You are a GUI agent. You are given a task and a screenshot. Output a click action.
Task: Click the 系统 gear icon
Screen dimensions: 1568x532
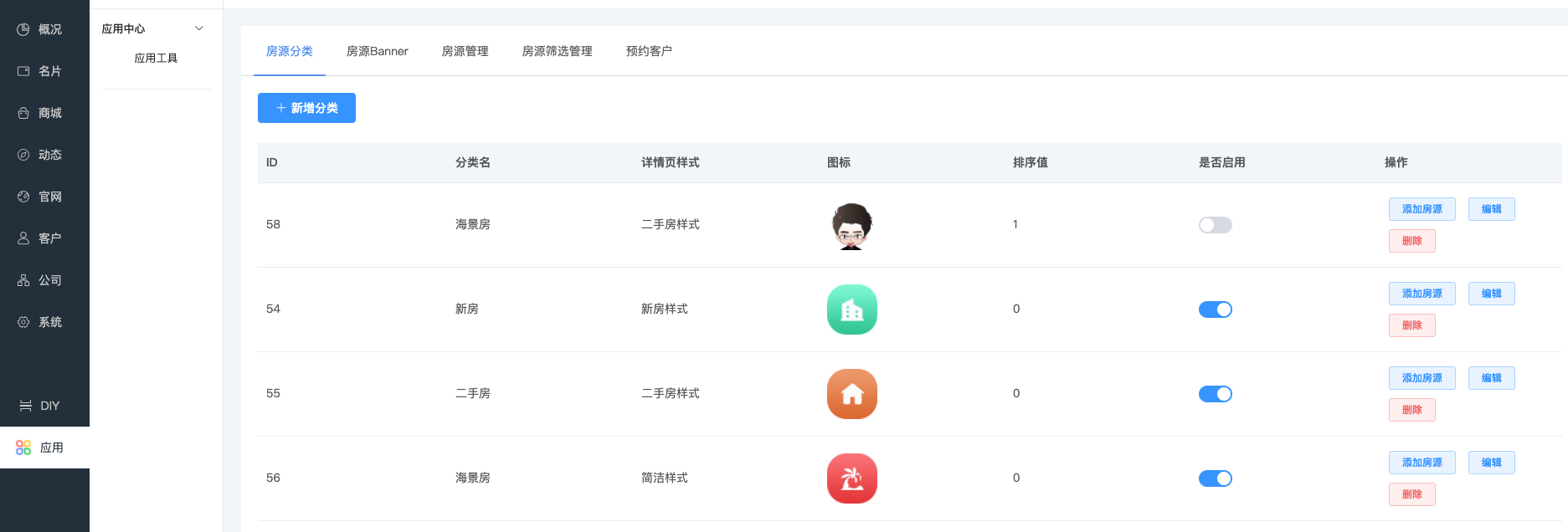click(x=23, y=322)
